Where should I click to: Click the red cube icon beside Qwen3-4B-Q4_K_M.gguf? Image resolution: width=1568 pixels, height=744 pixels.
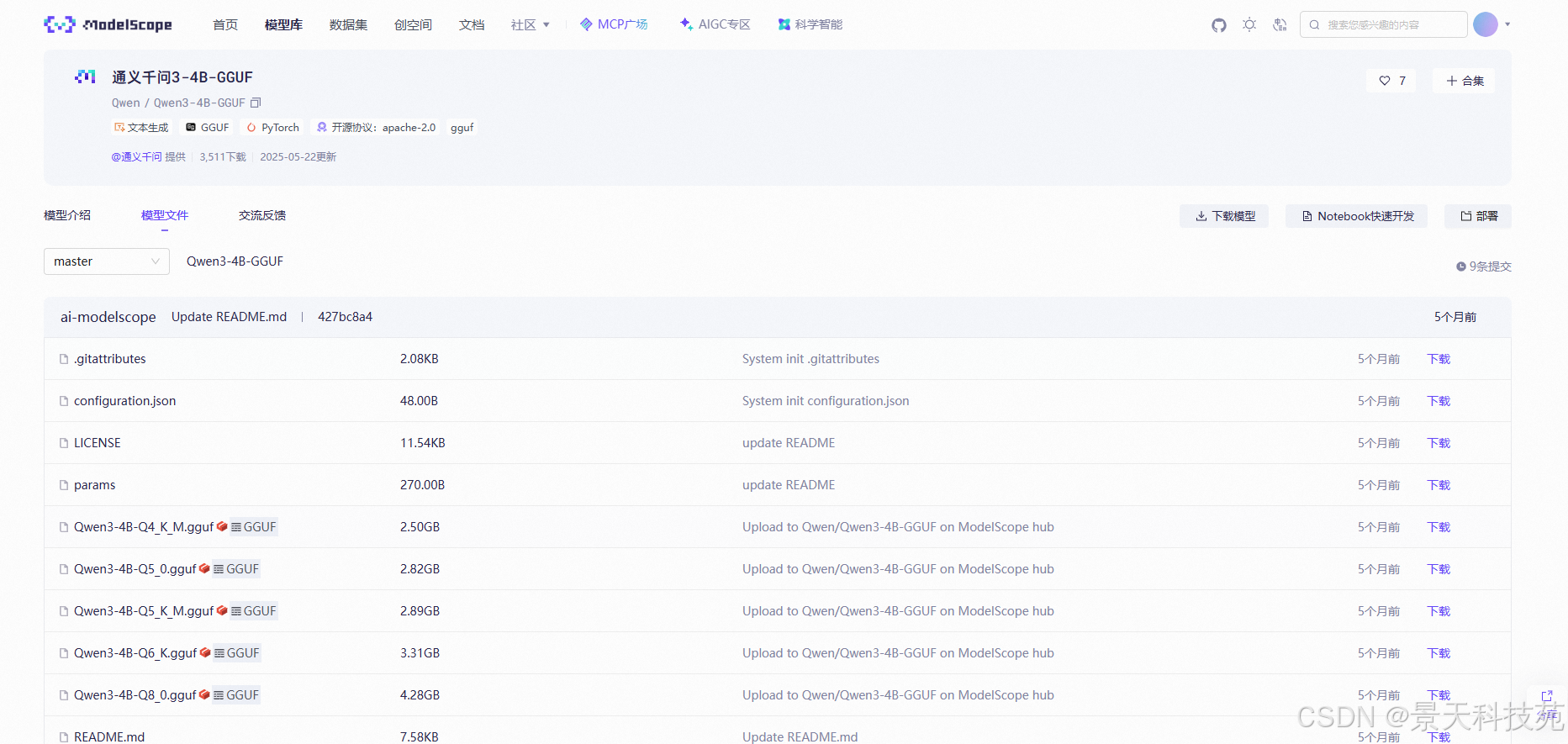coord(222,526)
